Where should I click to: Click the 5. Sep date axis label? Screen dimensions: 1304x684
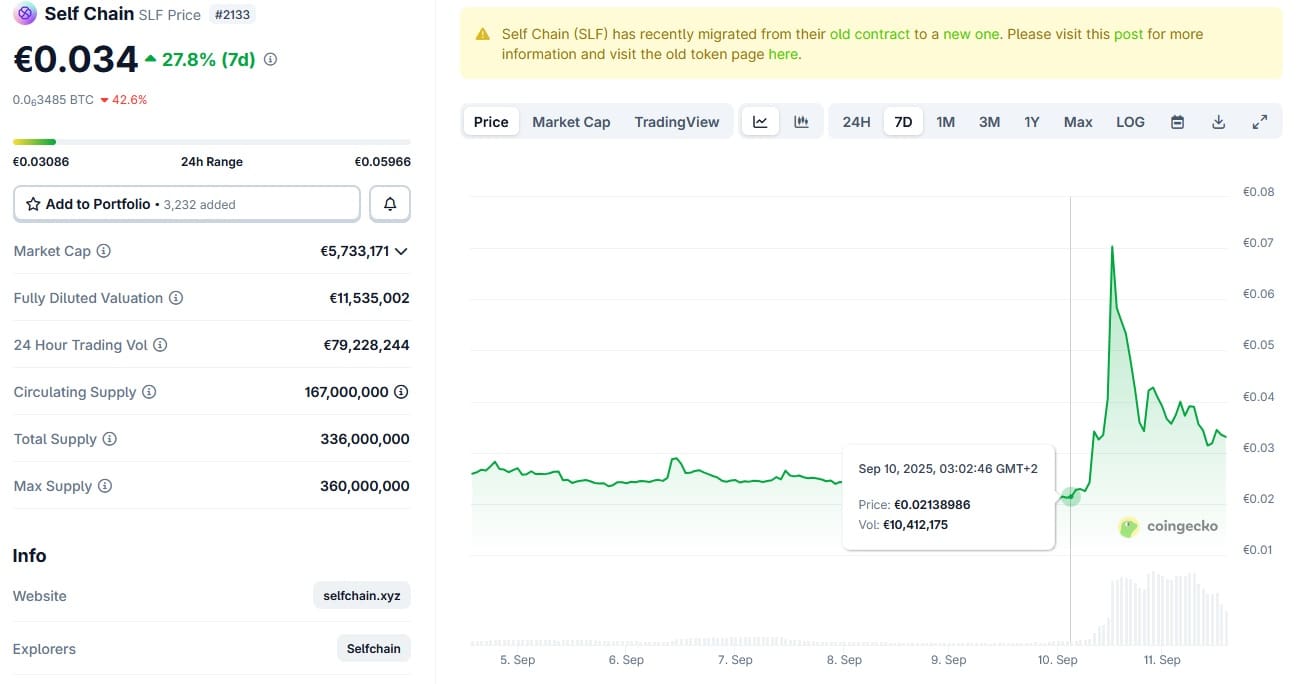tap(517, 660)
